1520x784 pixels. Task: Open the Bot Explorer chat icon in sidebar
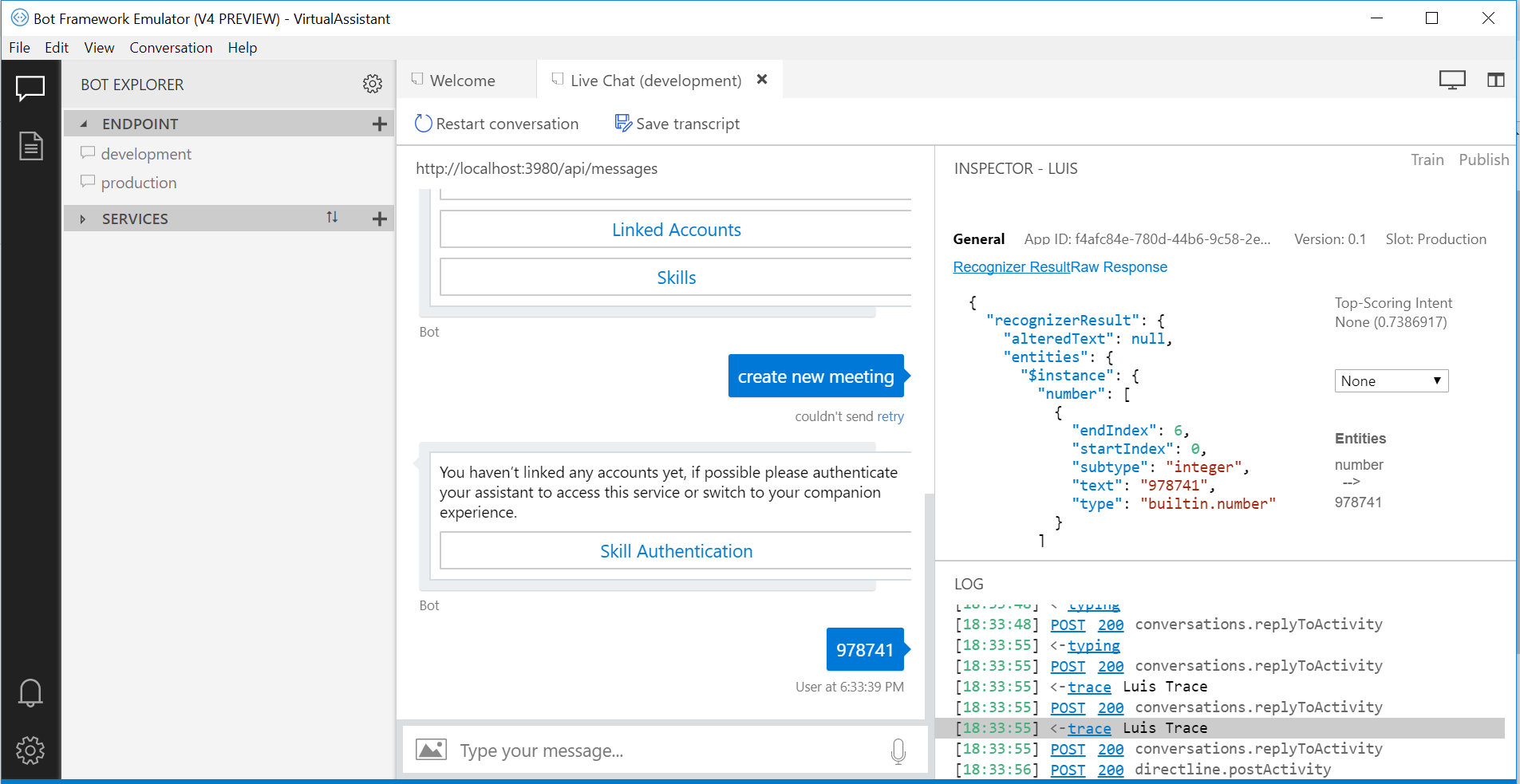pos(30,88)
